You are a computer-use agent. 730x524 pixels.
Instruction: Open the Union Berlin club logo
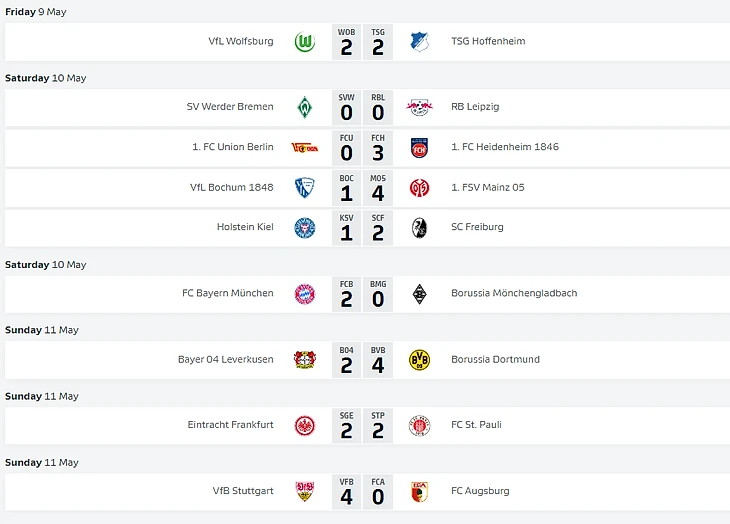305,147
